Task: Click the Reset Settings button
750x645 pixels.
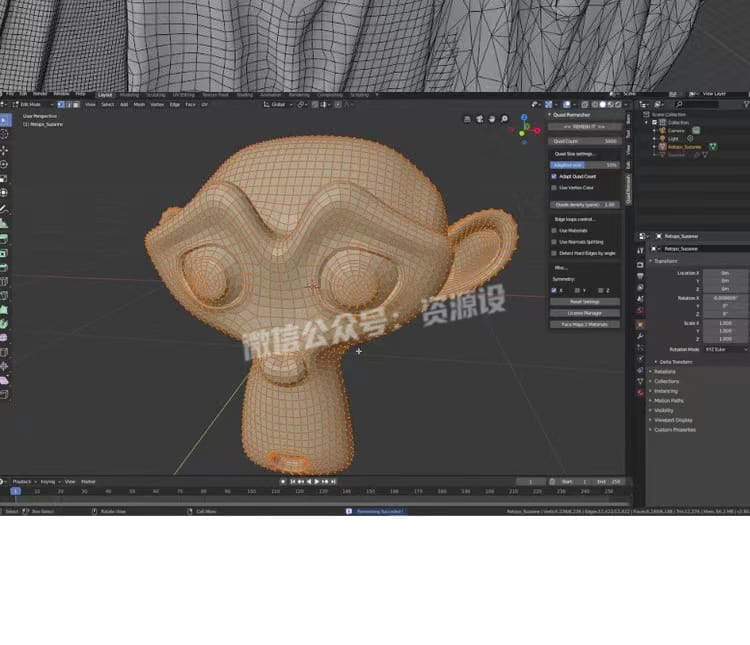Action: point(585,302)
